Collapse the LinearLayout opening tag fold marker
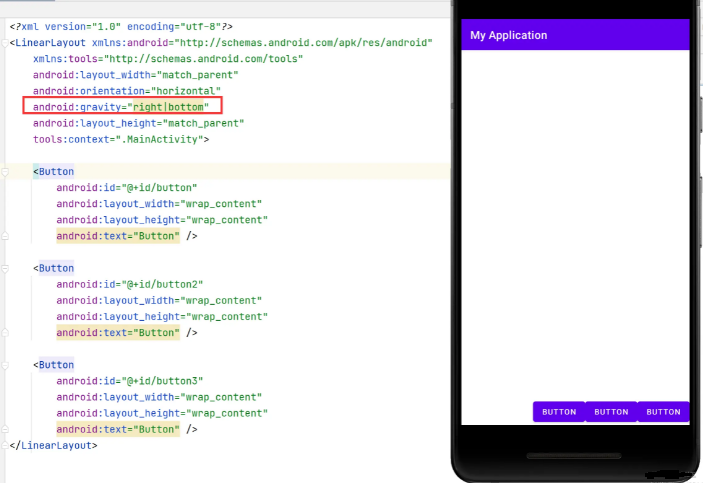The width and height of the screenshot is (703, 483). pos(5,43)
